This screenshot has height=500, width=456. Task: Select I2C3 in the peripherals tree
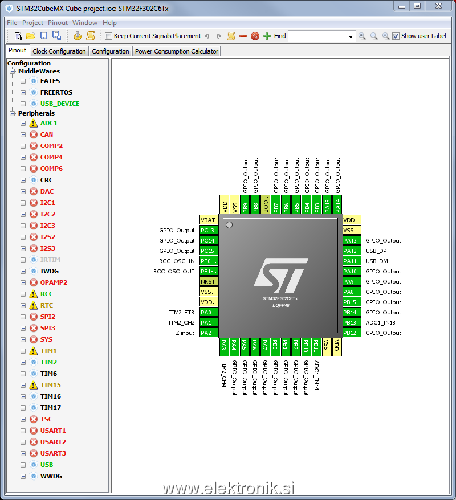pyautogui.click(x=47, y=225)
